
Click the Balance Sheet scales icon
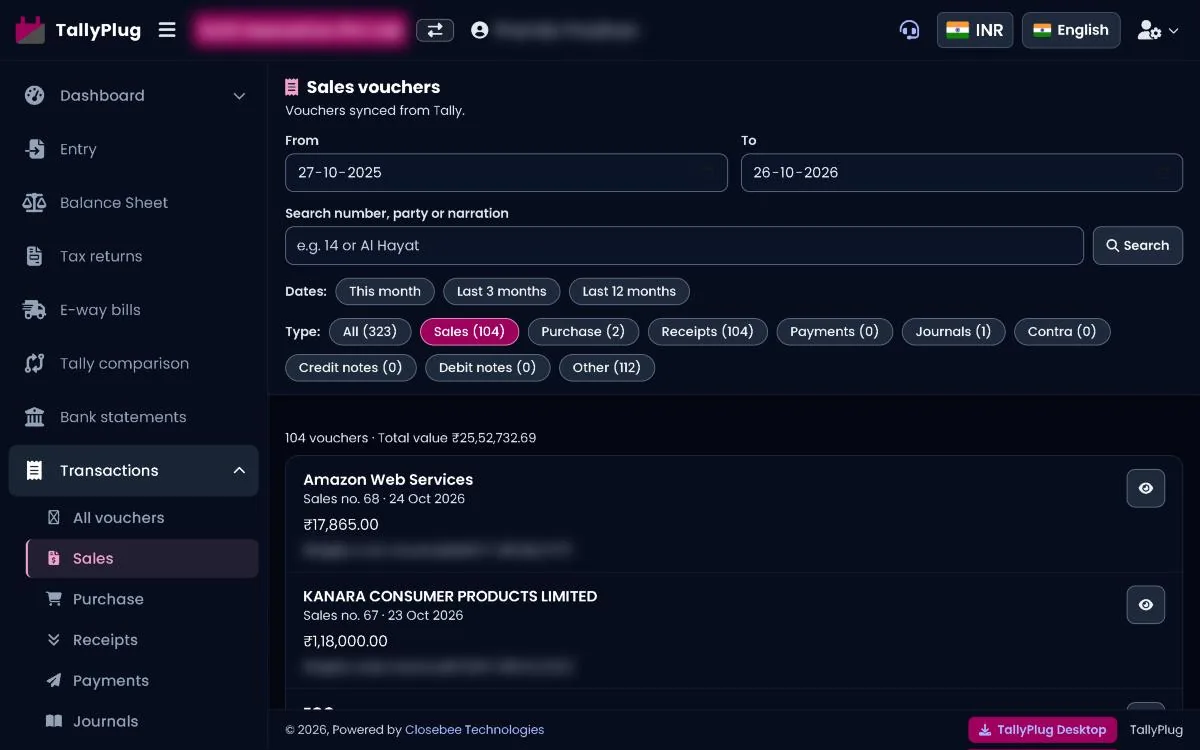tap(35, 203)
